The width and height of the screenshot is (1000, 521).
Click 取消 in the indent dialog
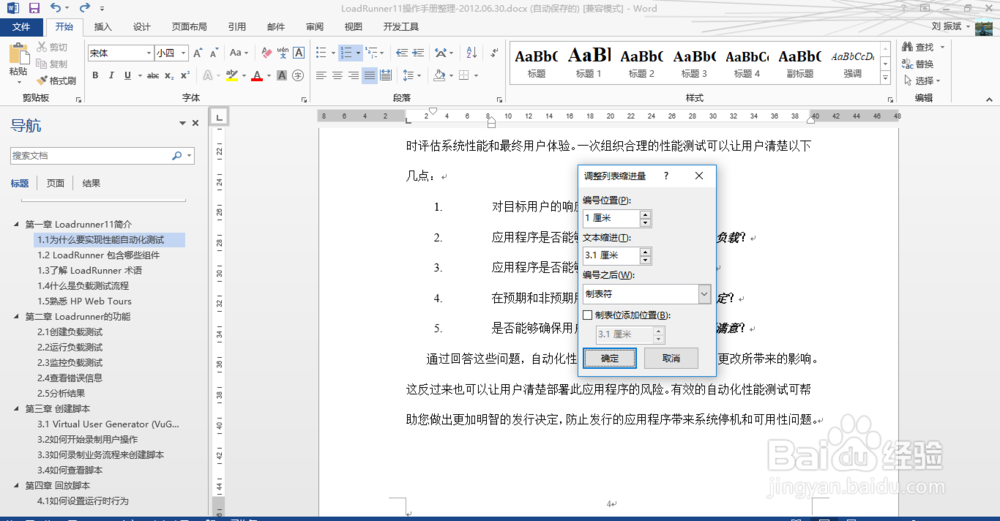(671, 358)
